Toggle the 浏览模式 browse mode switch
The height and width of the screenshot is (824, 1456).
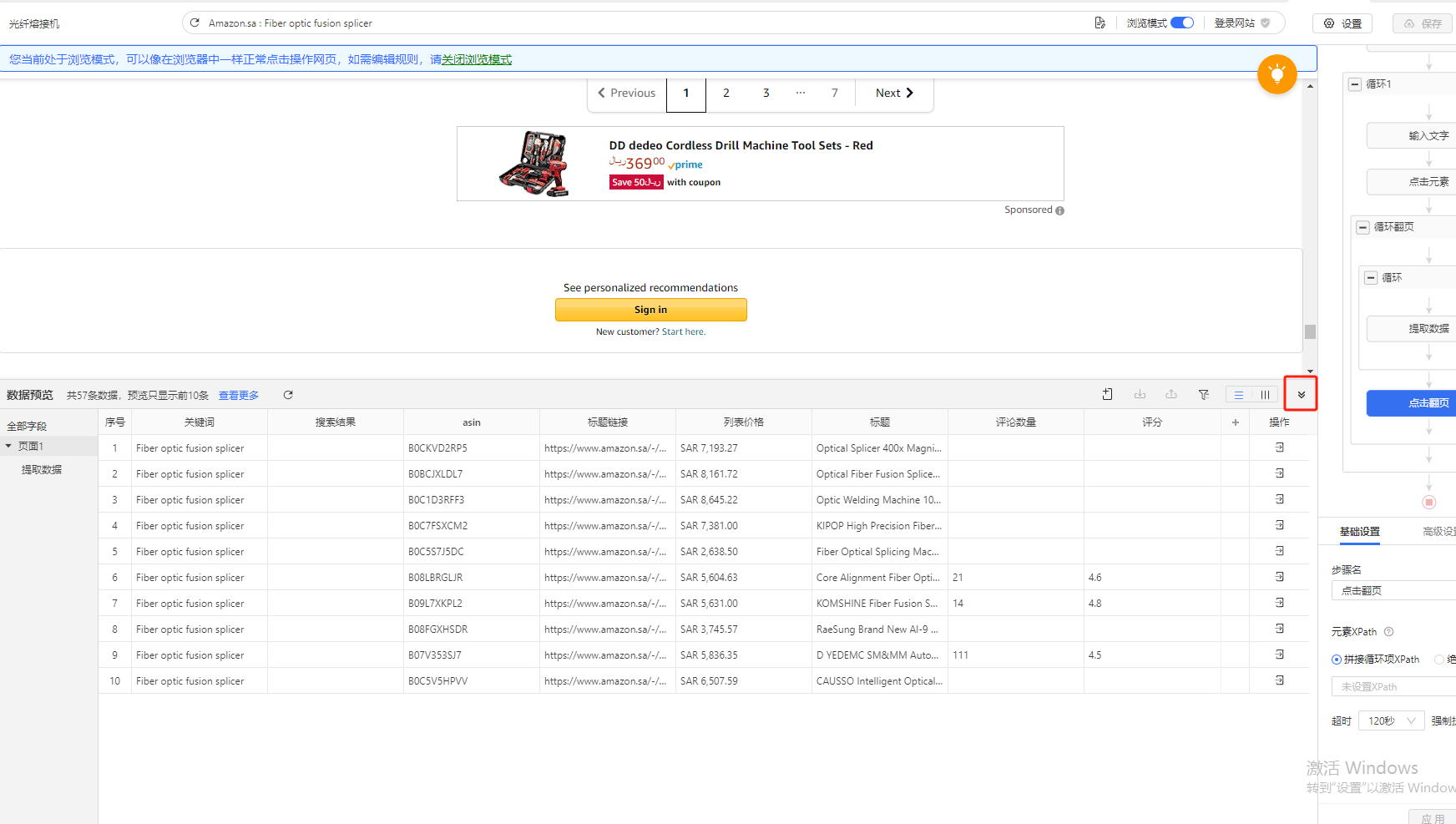click(1182, 23)
